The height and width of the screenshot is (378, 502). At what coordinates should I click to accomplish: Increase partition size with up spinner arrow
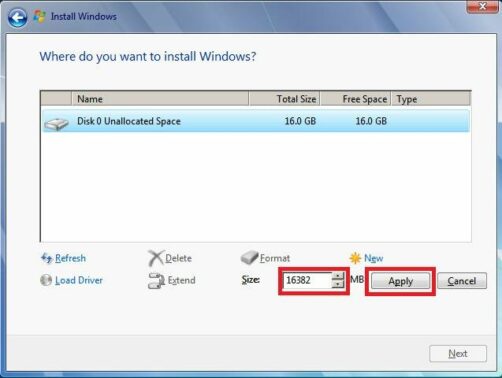[x=338, y=276]
